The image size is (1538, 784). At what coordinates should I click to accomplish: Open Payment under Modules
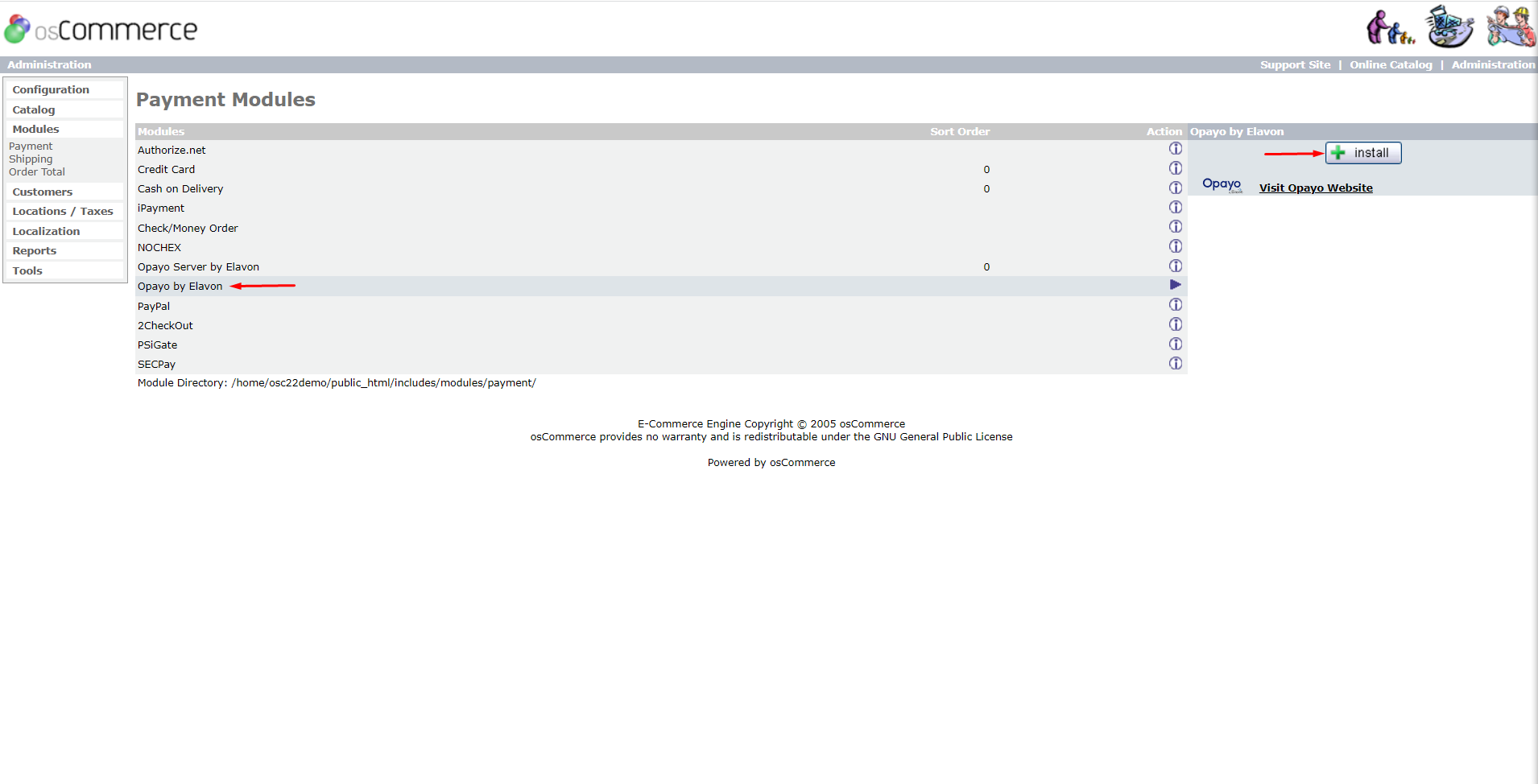(31, 146)
